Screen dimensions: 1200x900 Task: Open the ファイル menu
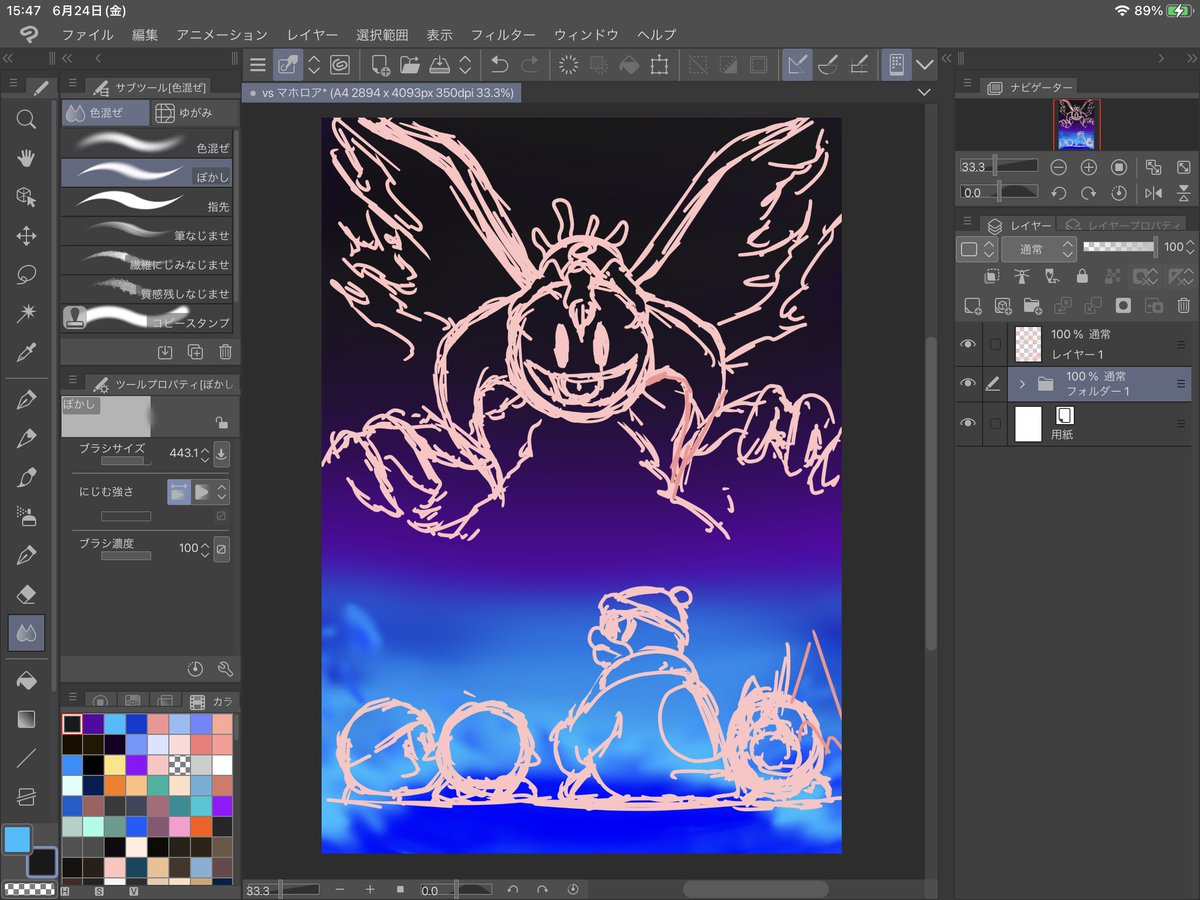[88, 34]
